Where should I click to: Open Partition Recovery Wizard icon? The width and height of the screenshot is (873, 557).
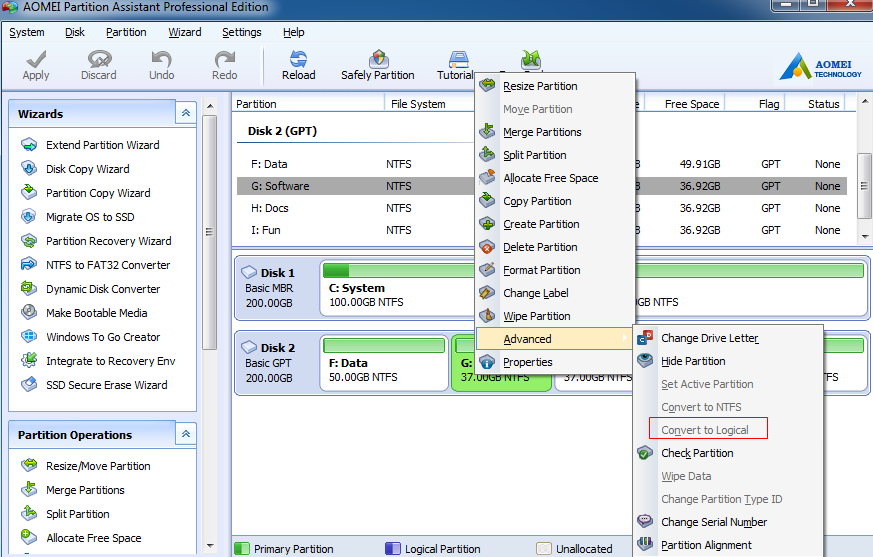coord(29,241)
